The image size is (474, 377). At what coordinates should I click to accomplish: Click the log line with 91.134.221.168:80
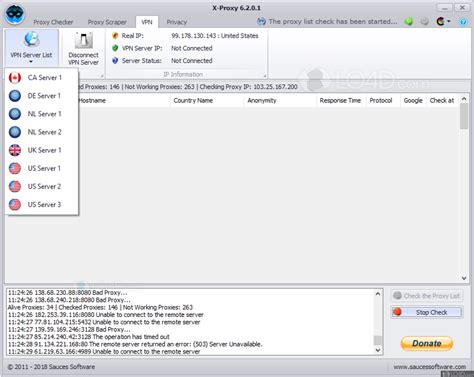click(135, 344)
